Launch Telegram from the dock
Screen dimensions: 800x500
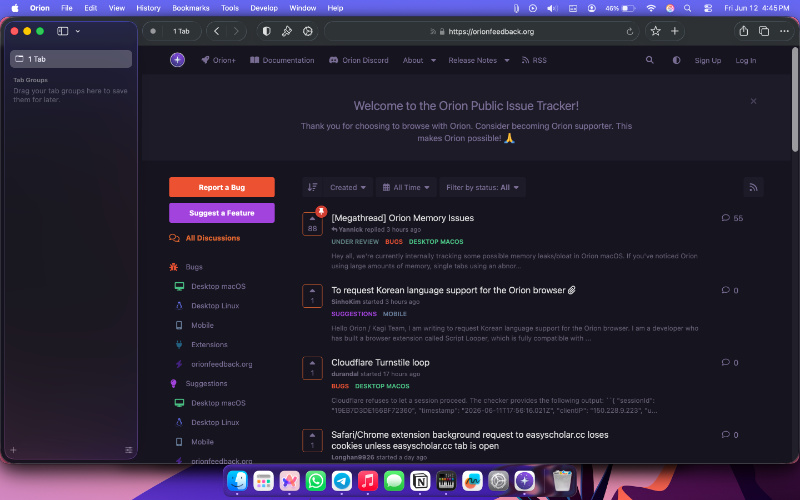point(342,481)
